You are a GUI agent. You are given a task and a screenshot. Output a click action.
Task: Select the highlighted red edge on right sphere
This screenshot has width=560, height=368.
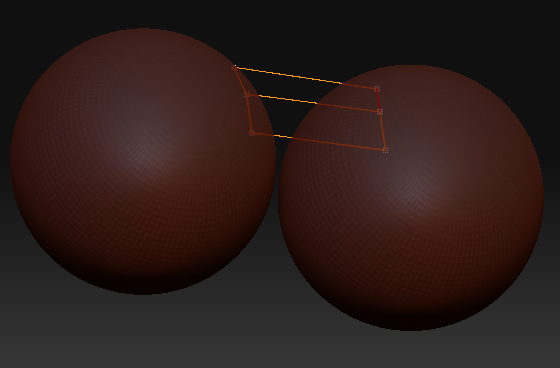[x=378, y=100]
